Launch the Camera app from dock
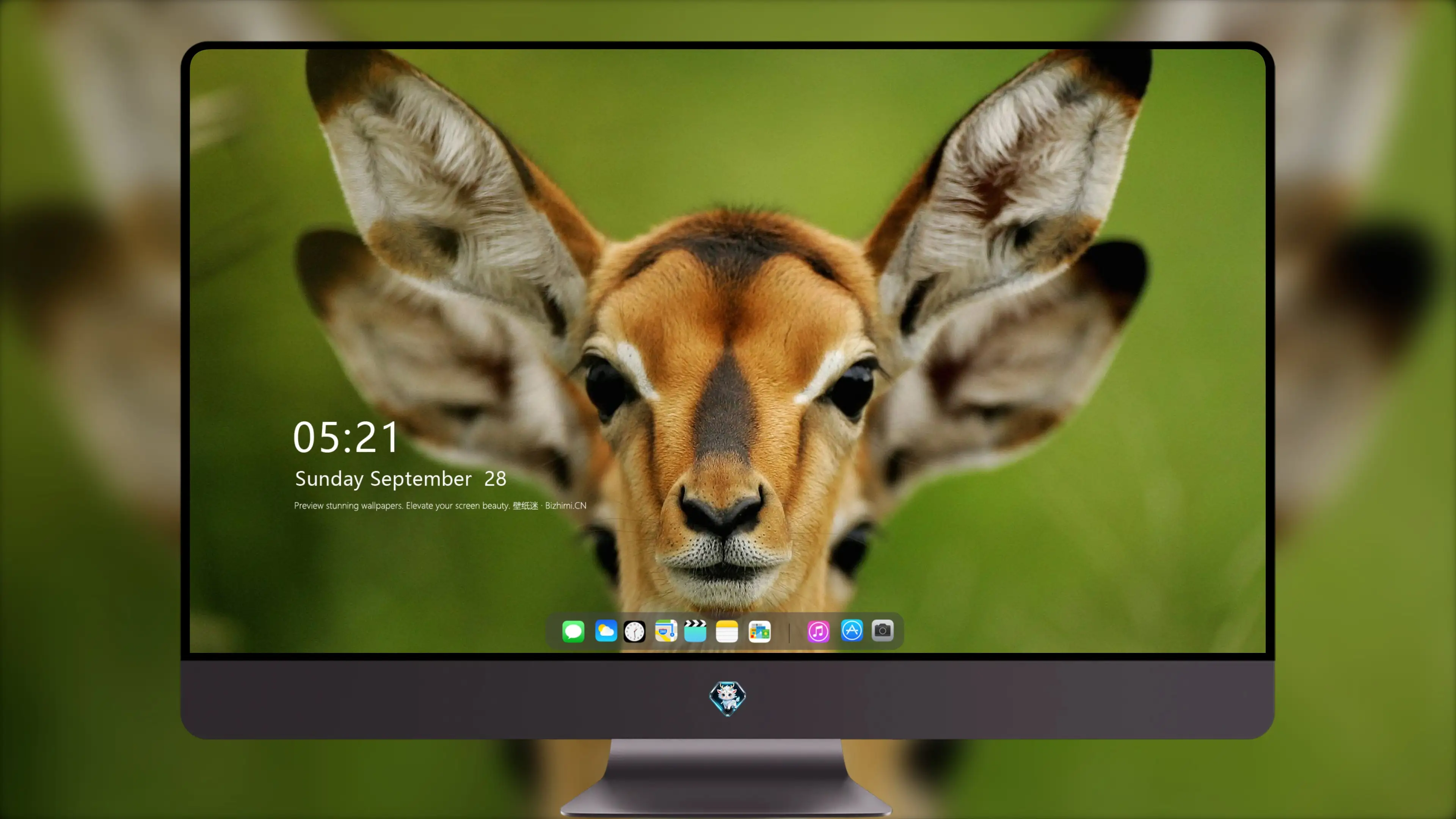 tap(882, 630)
